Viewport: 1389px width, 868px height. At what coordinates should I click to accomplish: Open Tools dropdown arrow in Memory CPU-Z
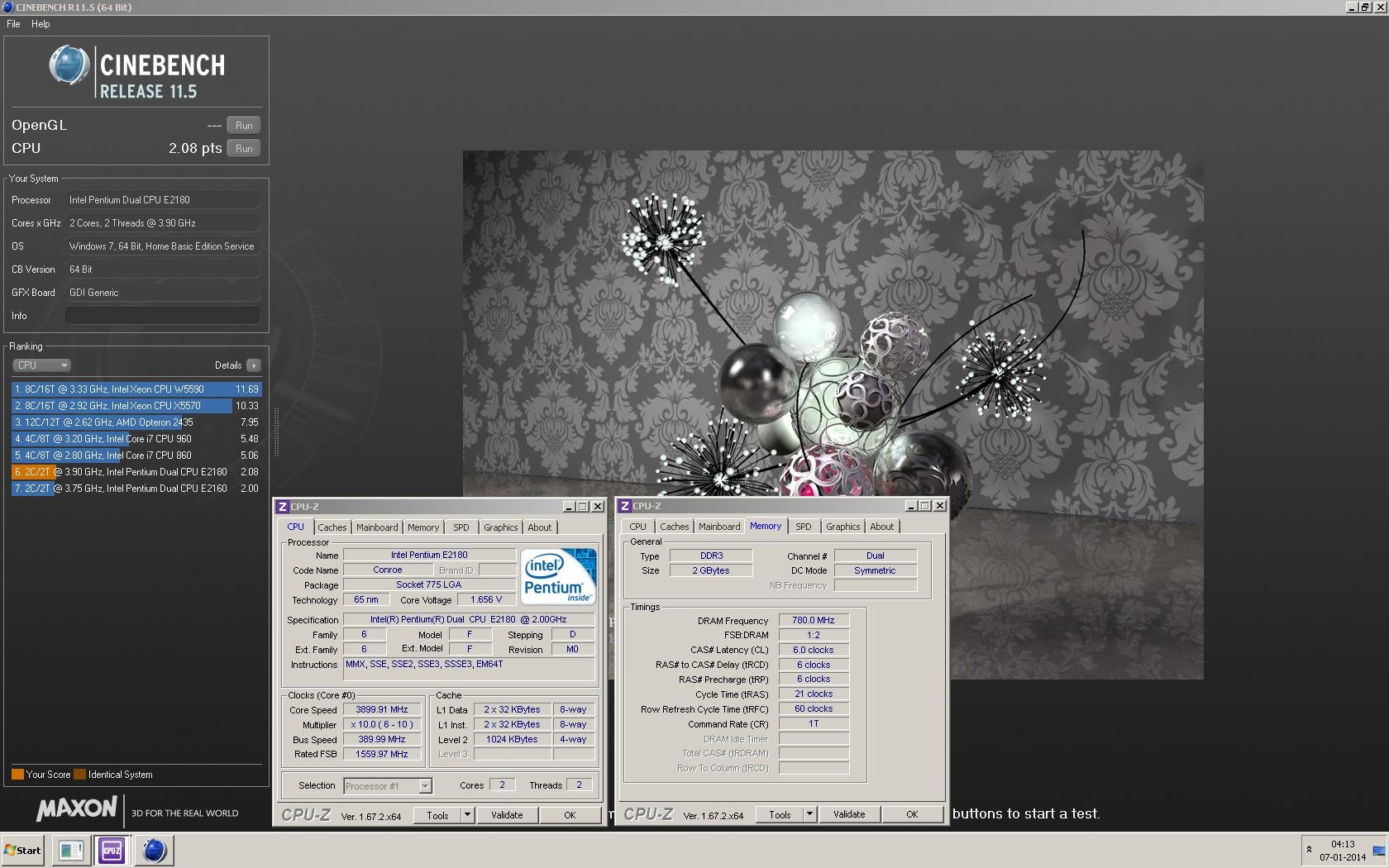click(x=809, y=814)
